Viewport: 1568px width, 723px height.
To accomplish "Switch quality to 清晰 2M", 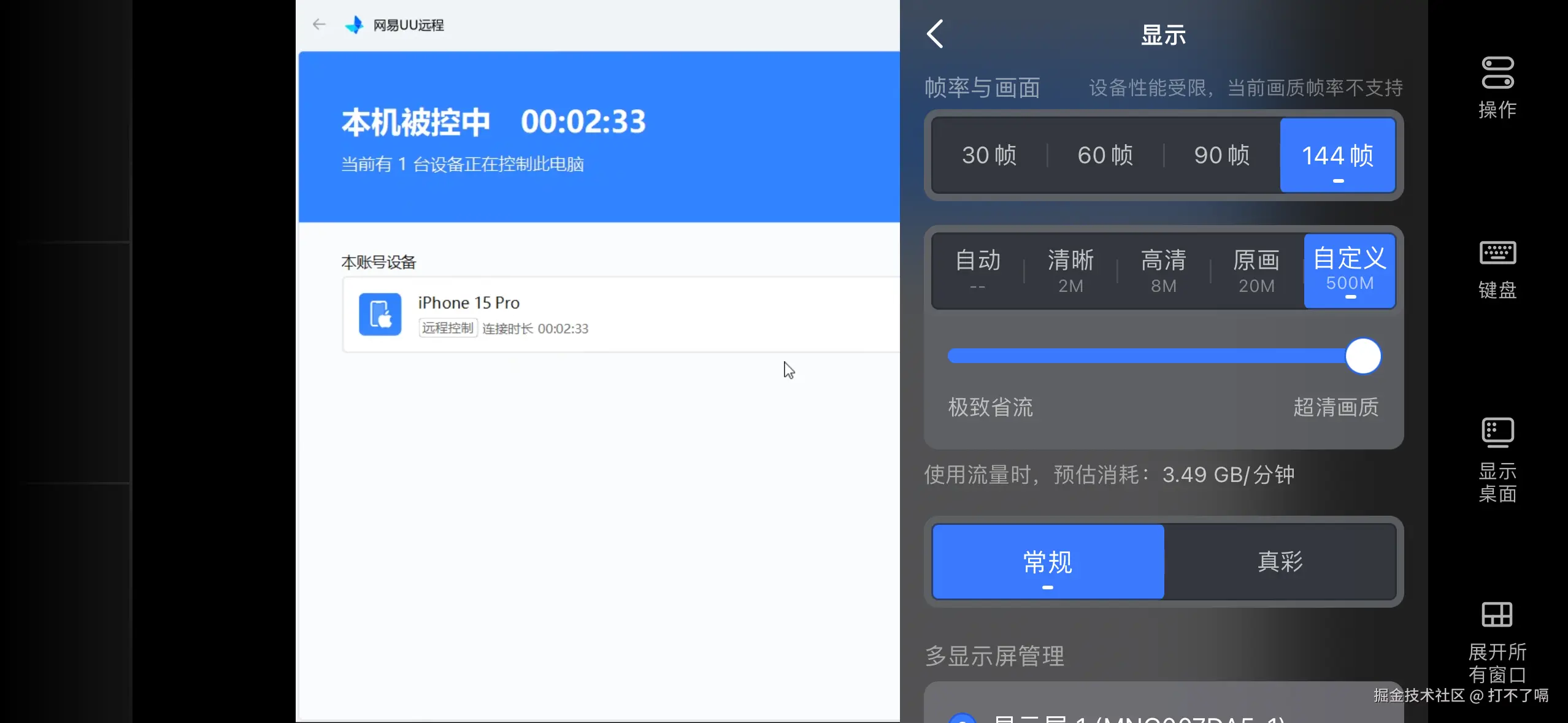I will 1070,270.
